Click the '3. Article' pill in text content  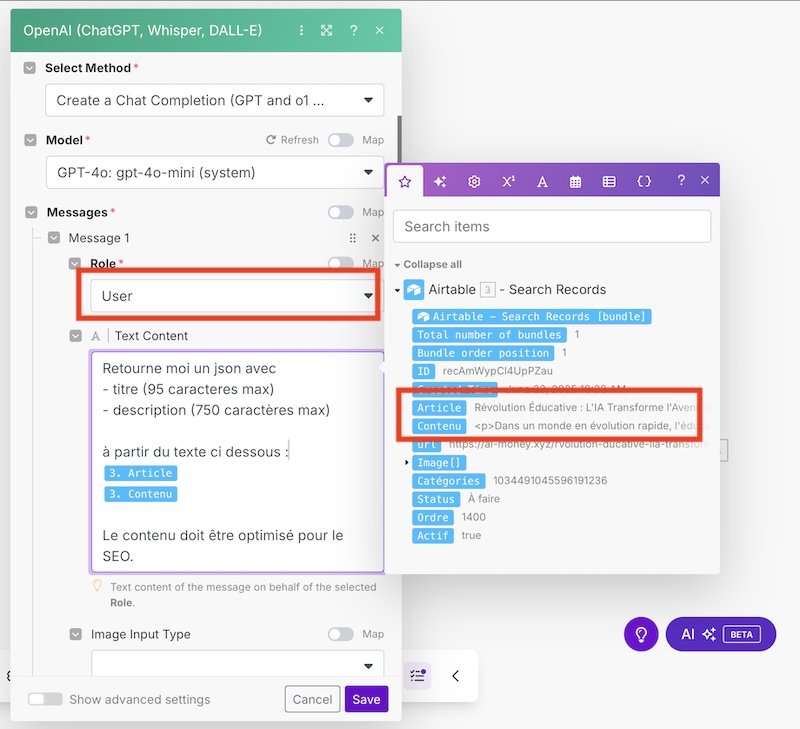tap(141, 473)
